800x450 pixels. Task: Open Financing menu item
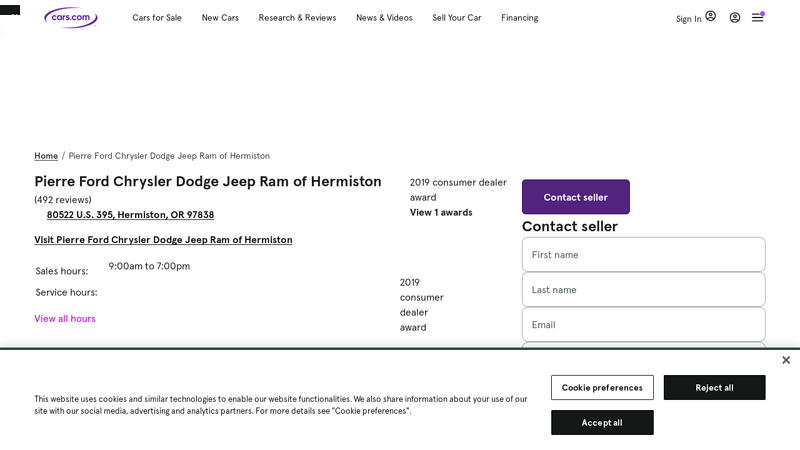click(x=519, y=18)
